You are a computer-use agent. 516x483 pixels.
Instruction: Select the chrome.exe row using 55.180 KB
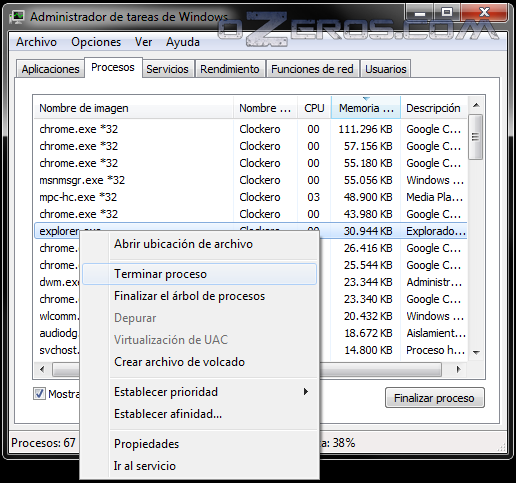click(x=250, y=163)
